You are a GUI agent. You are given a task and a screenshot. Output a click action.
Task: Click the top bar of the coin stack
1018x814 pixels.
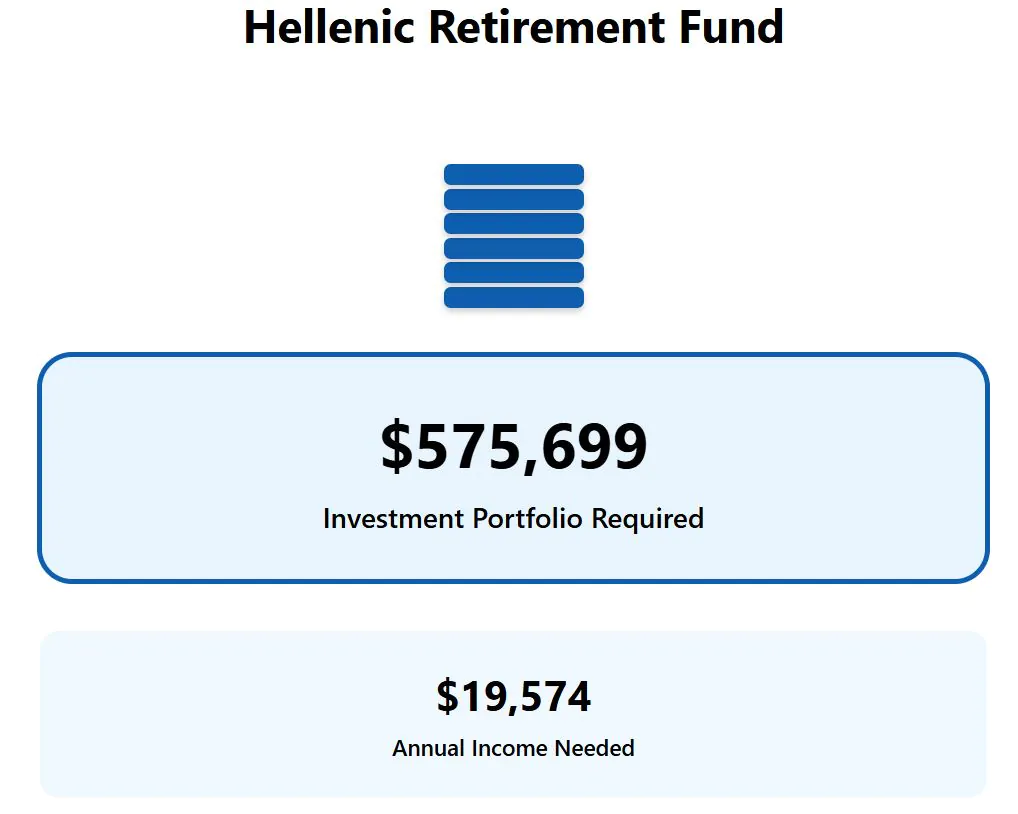pos(513,175)
